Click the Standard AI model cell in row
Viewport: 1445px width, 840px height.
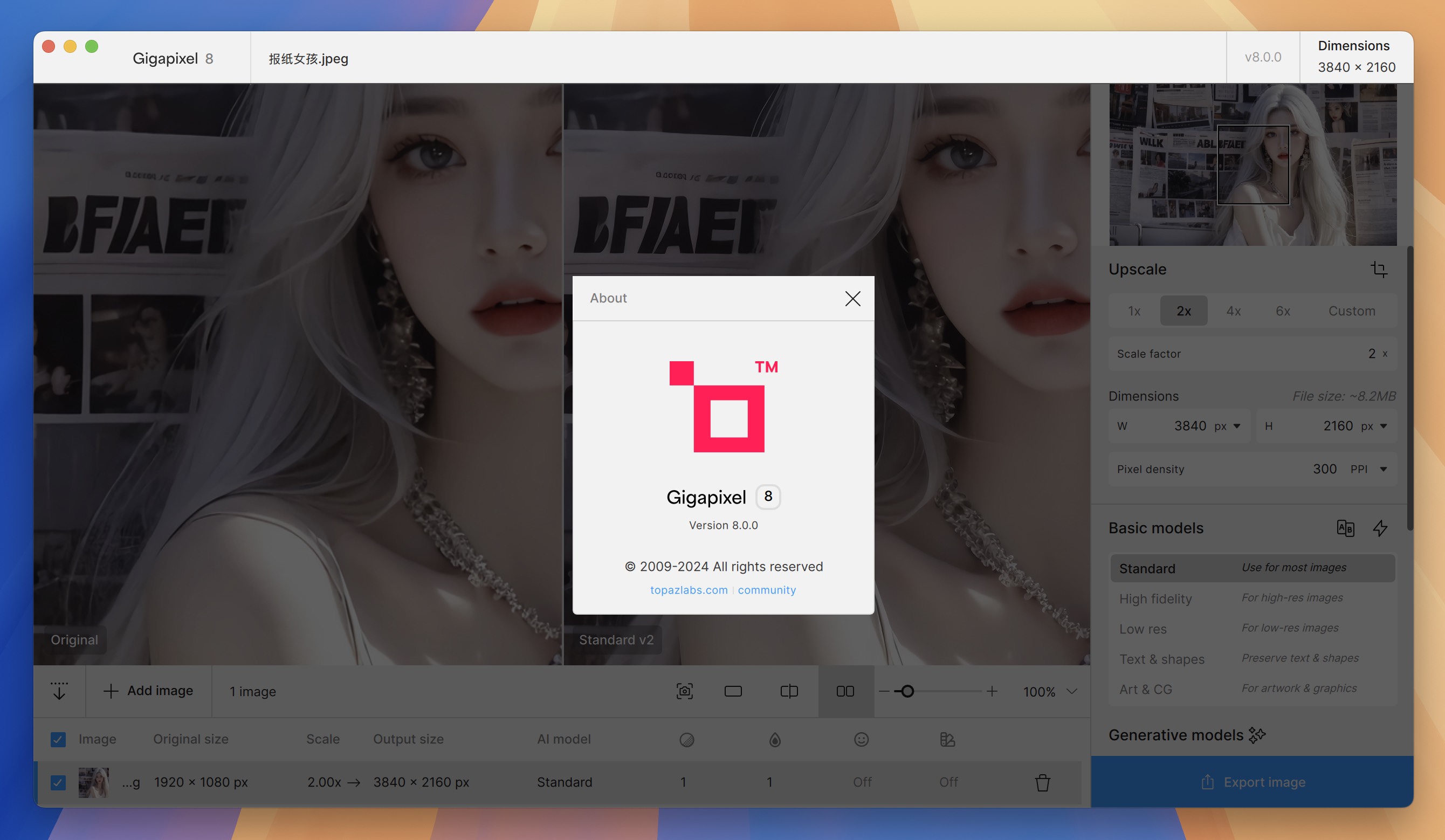pos(564,783)
